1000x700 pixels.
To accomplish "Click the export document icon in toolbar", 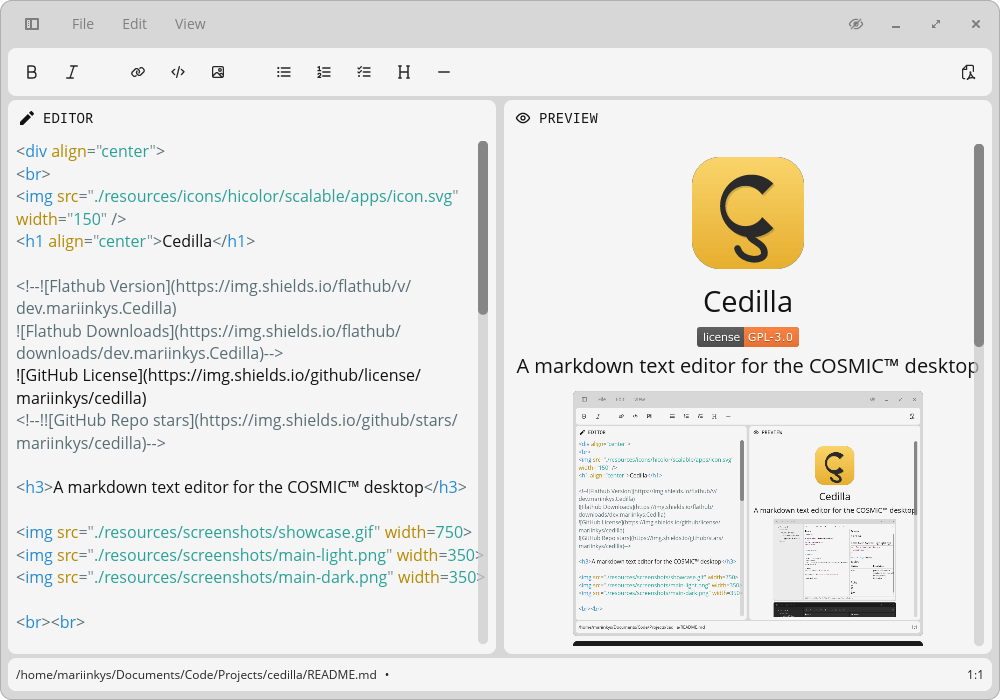I will click(967, 72).
